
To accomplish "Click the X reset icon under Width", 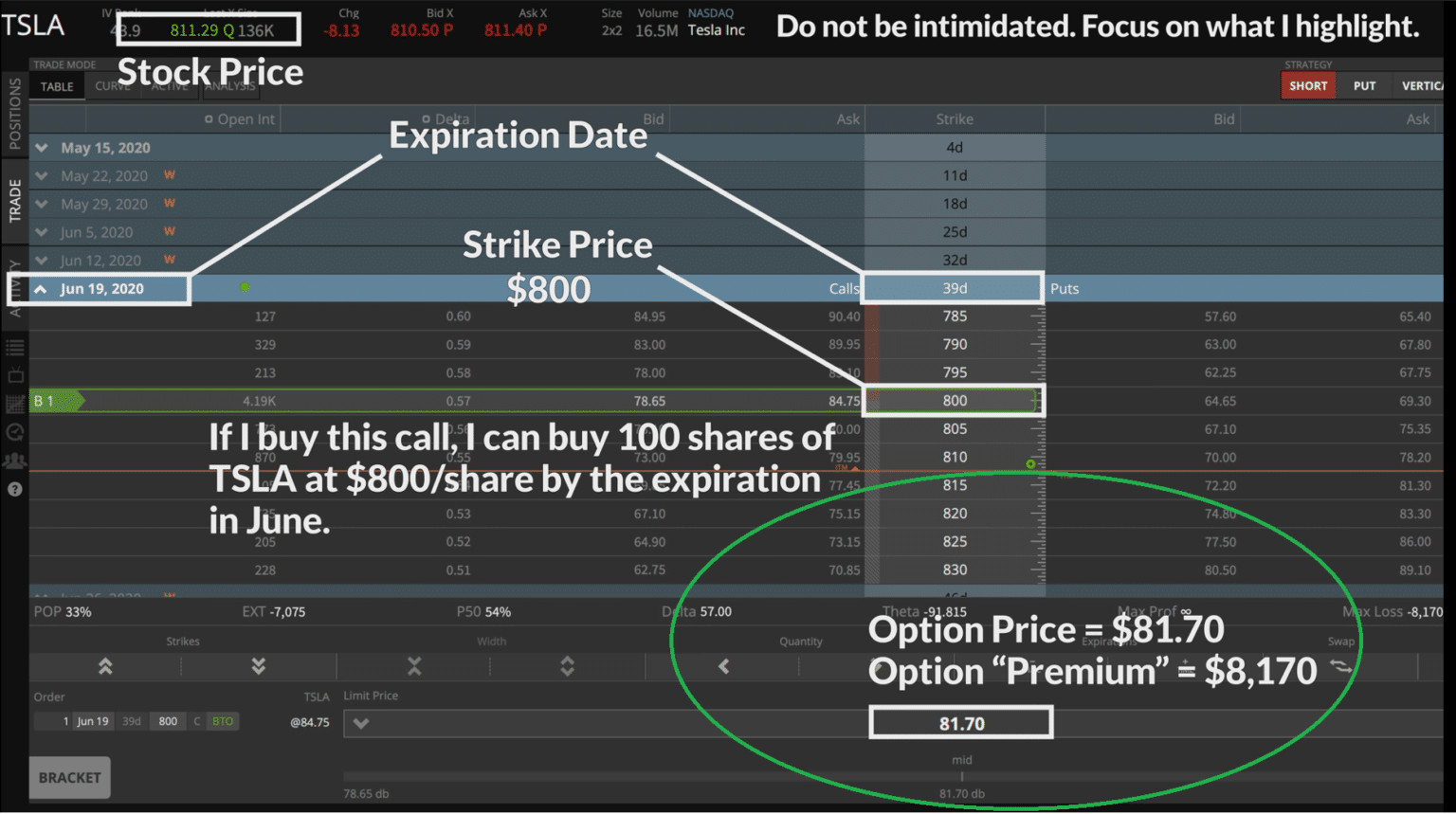I will (x=411, y=666).
